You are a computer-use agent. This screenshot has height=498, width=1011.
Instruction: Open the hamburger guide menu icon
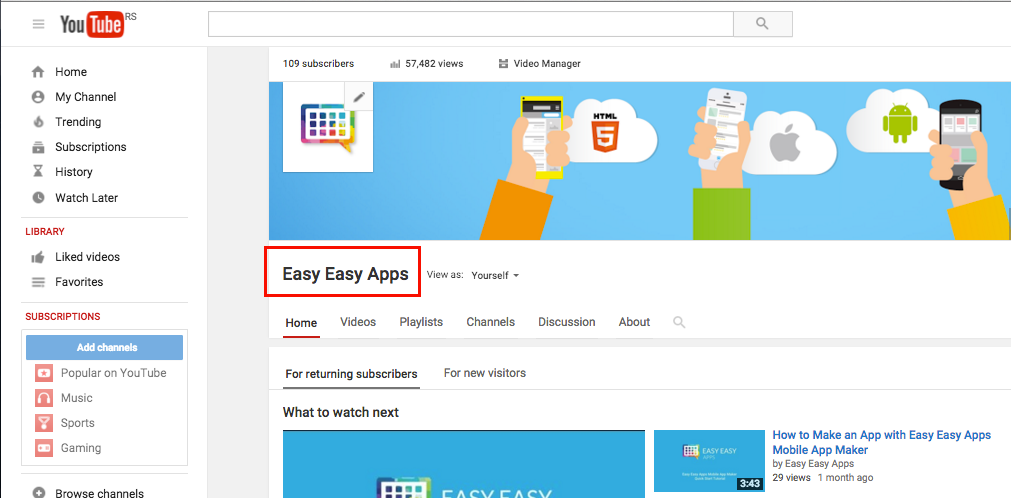(39, 25)
